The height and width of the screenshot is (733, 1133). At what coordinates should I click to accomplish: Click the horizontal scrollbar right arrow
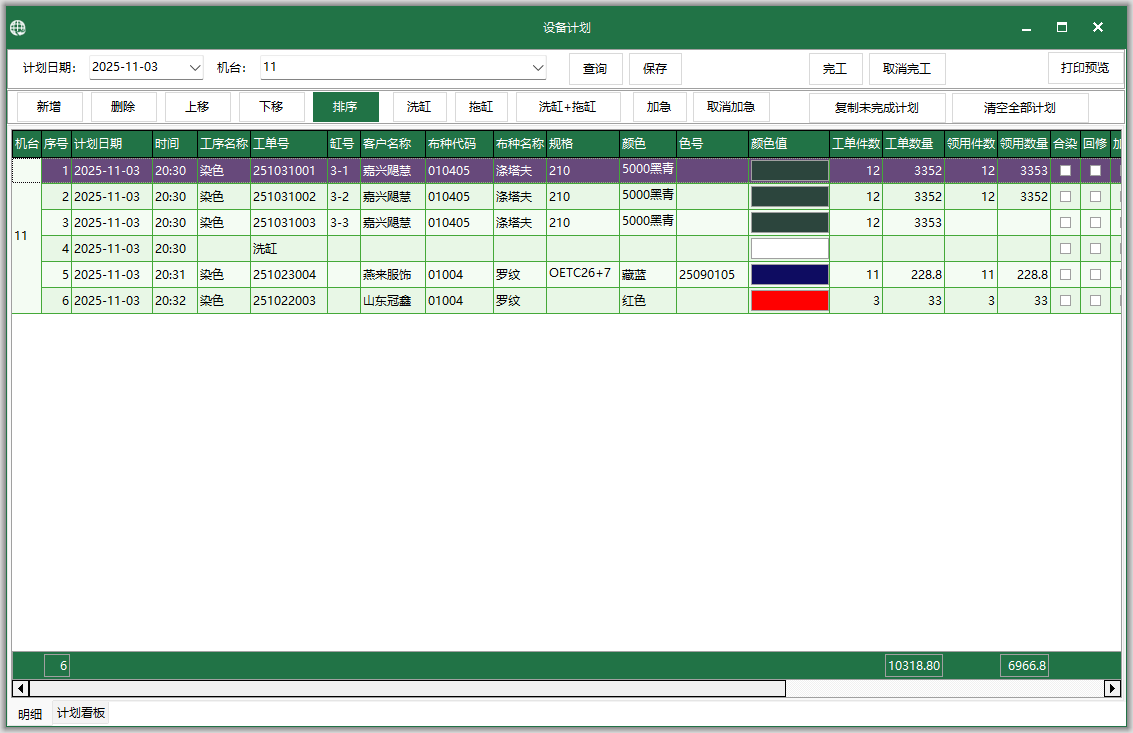pos(1112,688)
